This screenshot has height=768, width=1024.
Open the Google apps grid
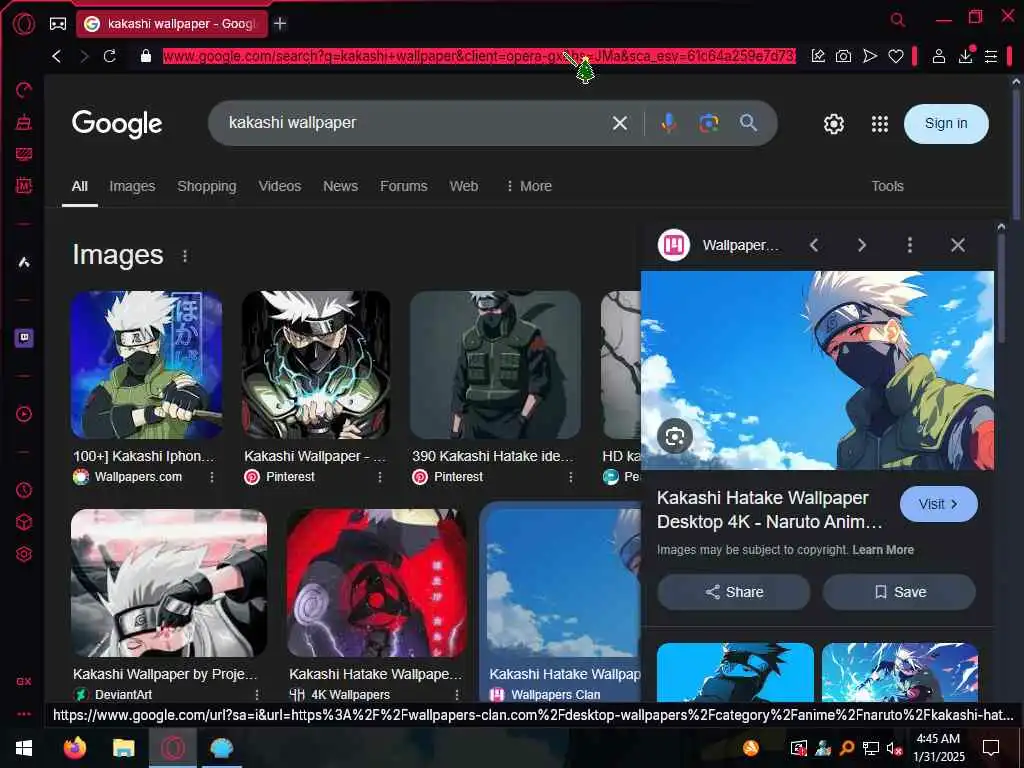pyautogui.click(x=880, y=123)
